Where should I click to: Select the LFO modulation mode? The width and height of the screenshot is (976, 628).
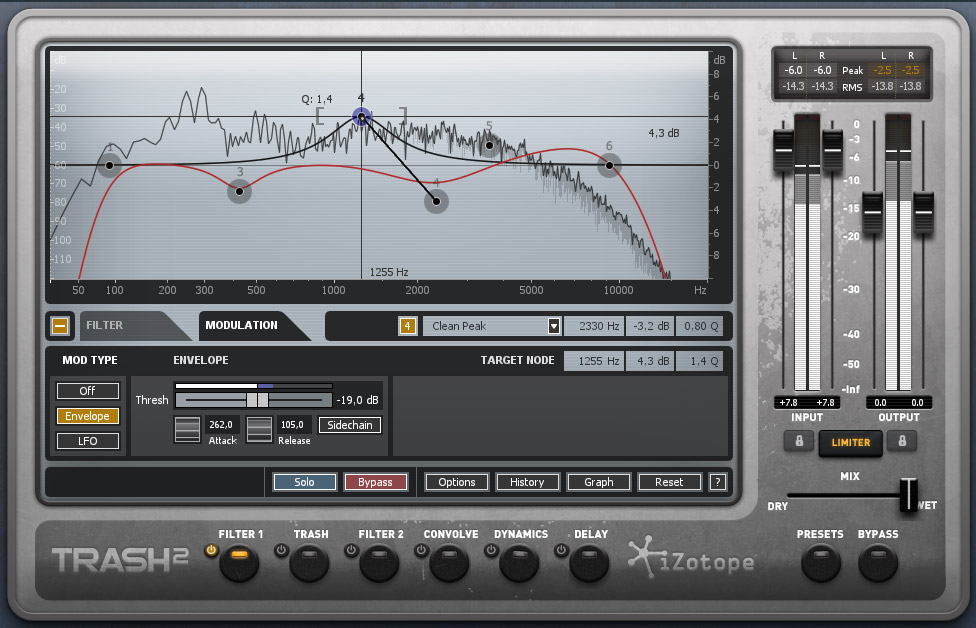[x=87, y=440]
